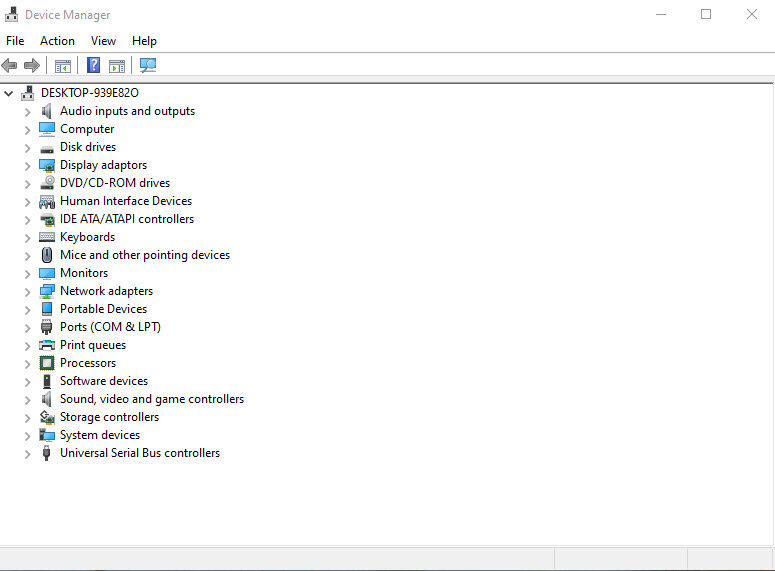This screenshot has height=571, width=775.
Task: Open the Help menu
Action: click(144, 41)
